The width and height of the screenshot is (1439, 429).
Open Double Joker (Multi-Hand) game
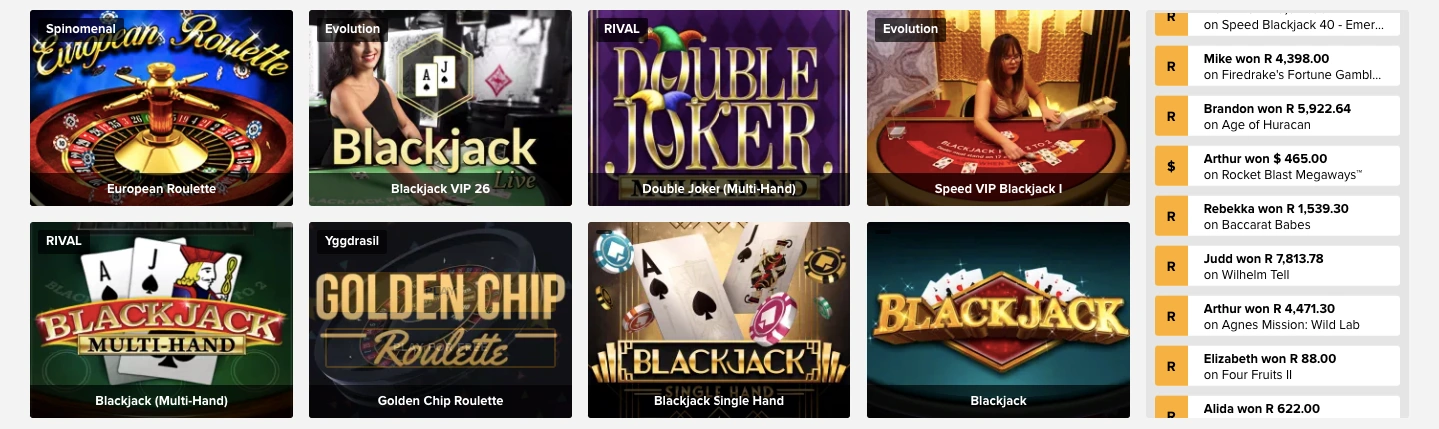[719, 108]
